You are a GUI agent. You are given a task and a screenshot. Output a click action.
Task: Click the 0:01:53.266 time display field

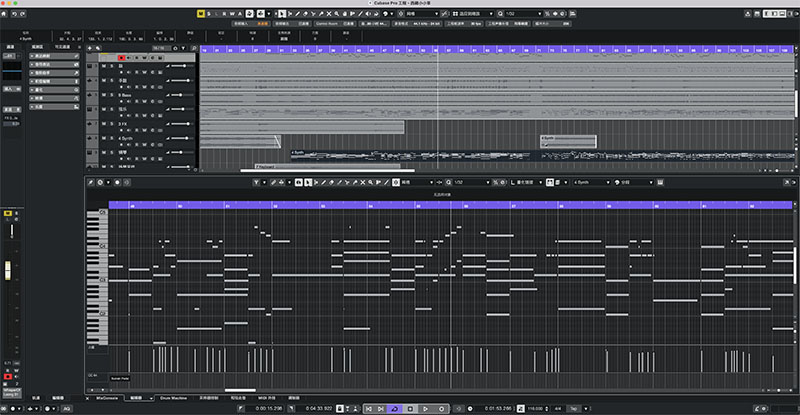(498, 409)
